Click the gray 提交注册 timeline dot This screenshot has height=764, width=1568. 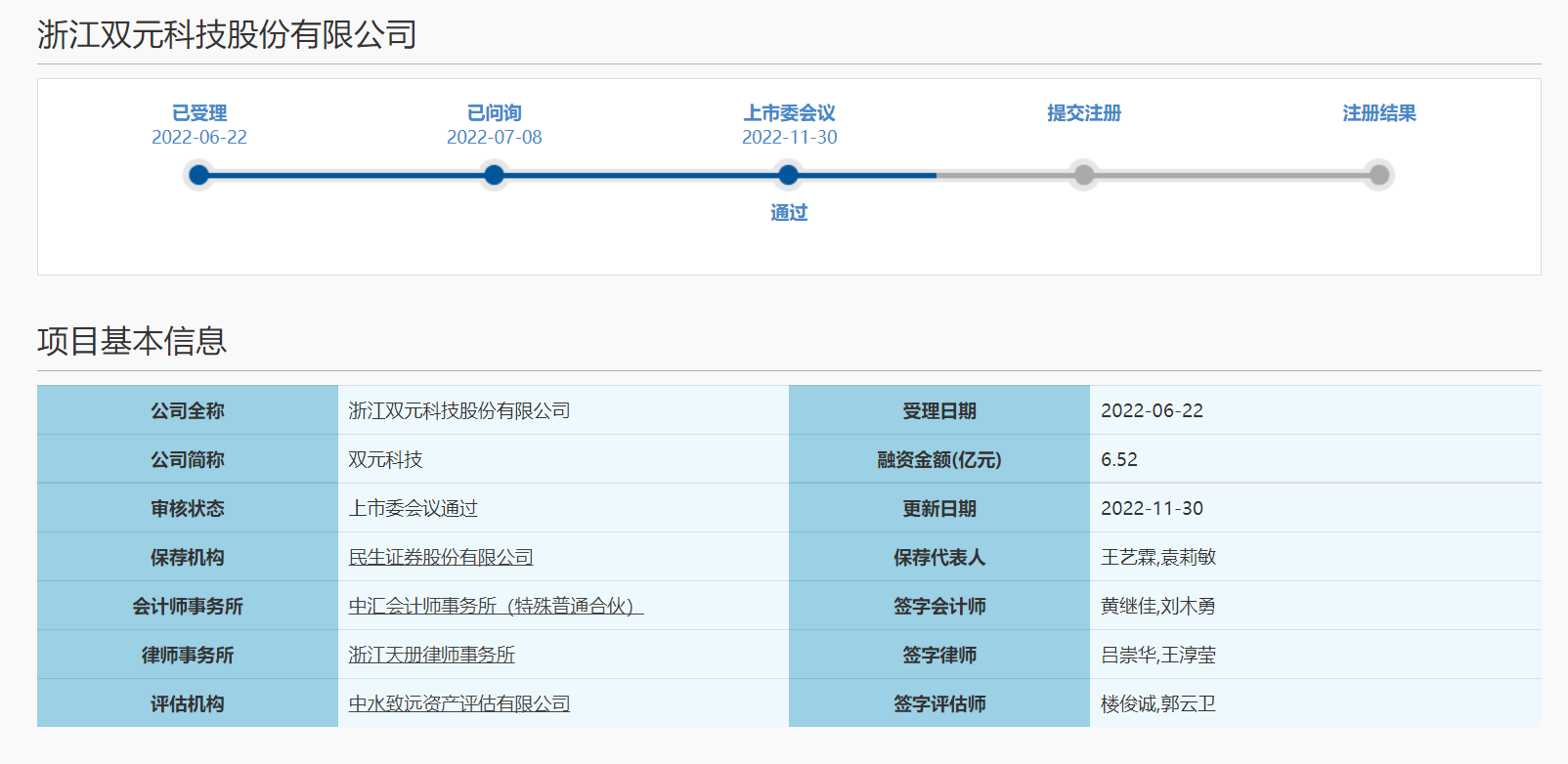[x=1083, y=175]
